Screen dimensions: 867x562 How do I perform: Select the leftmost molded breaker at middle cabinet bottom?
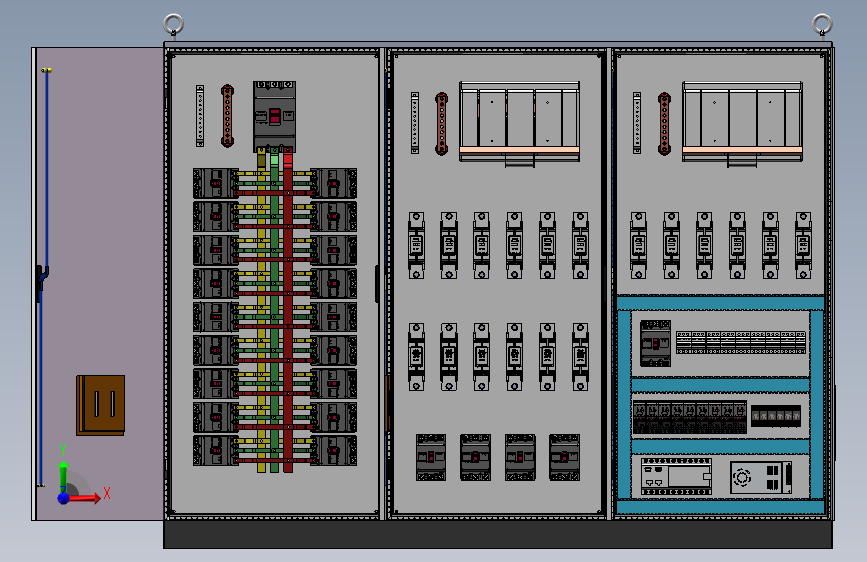coord(431,457)
